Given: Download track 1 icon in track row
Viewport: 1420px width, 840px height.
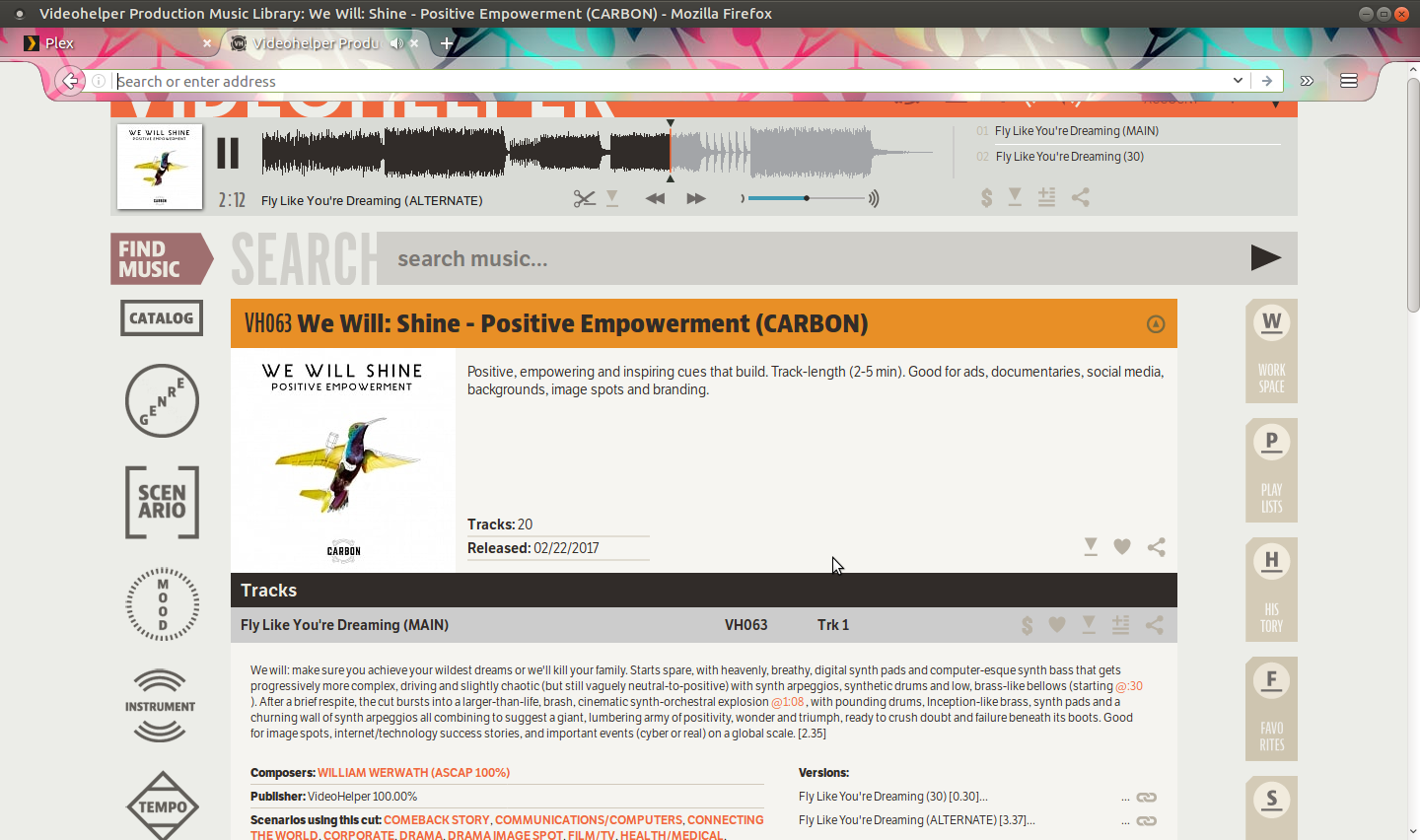Looking at the screenshot, I should click(x=1089, y=624).
